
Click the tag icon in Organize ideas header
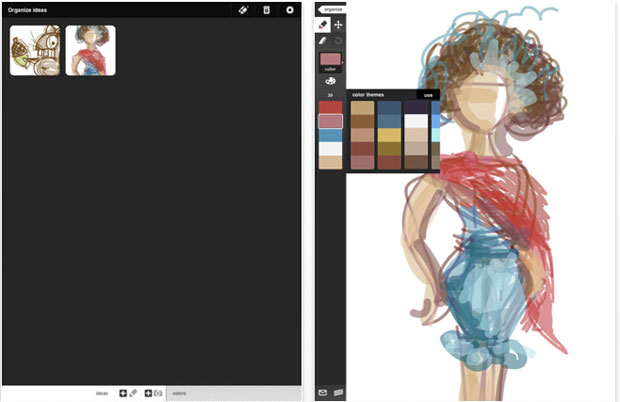(x=242, y=9)
